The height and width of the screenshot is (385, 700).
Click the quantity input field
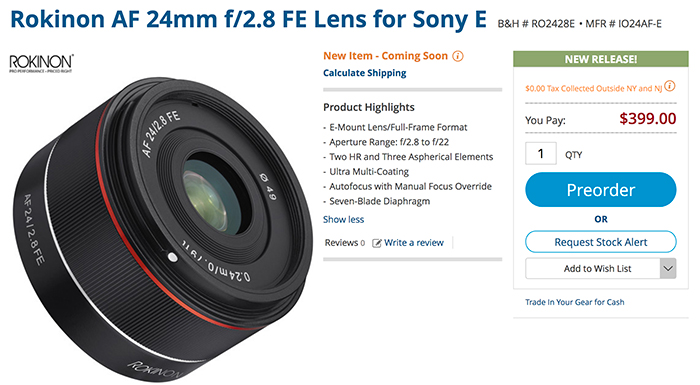(x=541, y=153)
